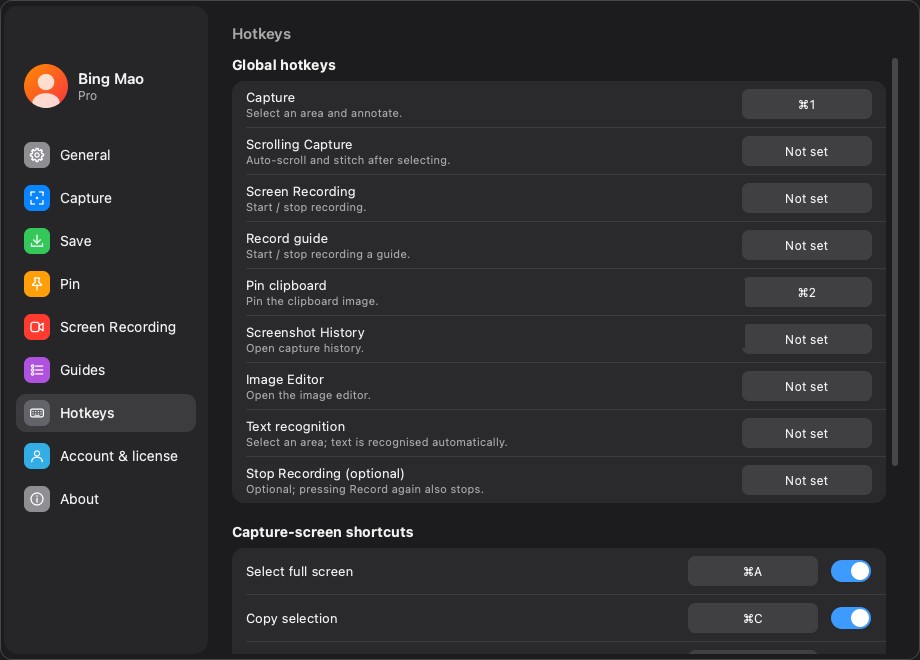
Task: Click the 'Global hotkeys' heading
Action: click(x=283, y=65)
